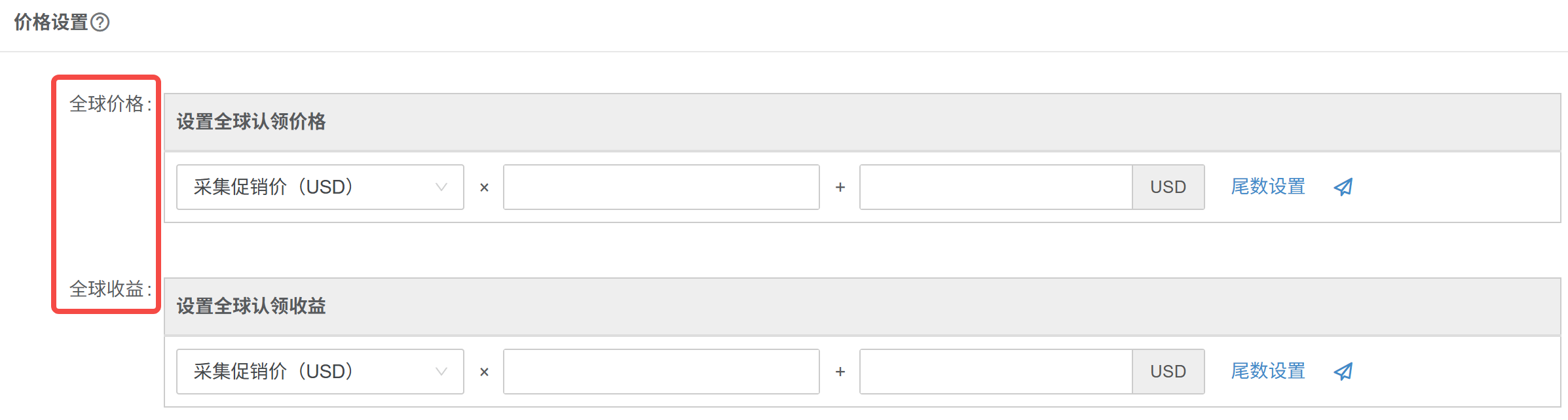Open 尾数设置 for the global revenue
This screenshot has width=1568, height=420.
click(x=1267, y=372)
